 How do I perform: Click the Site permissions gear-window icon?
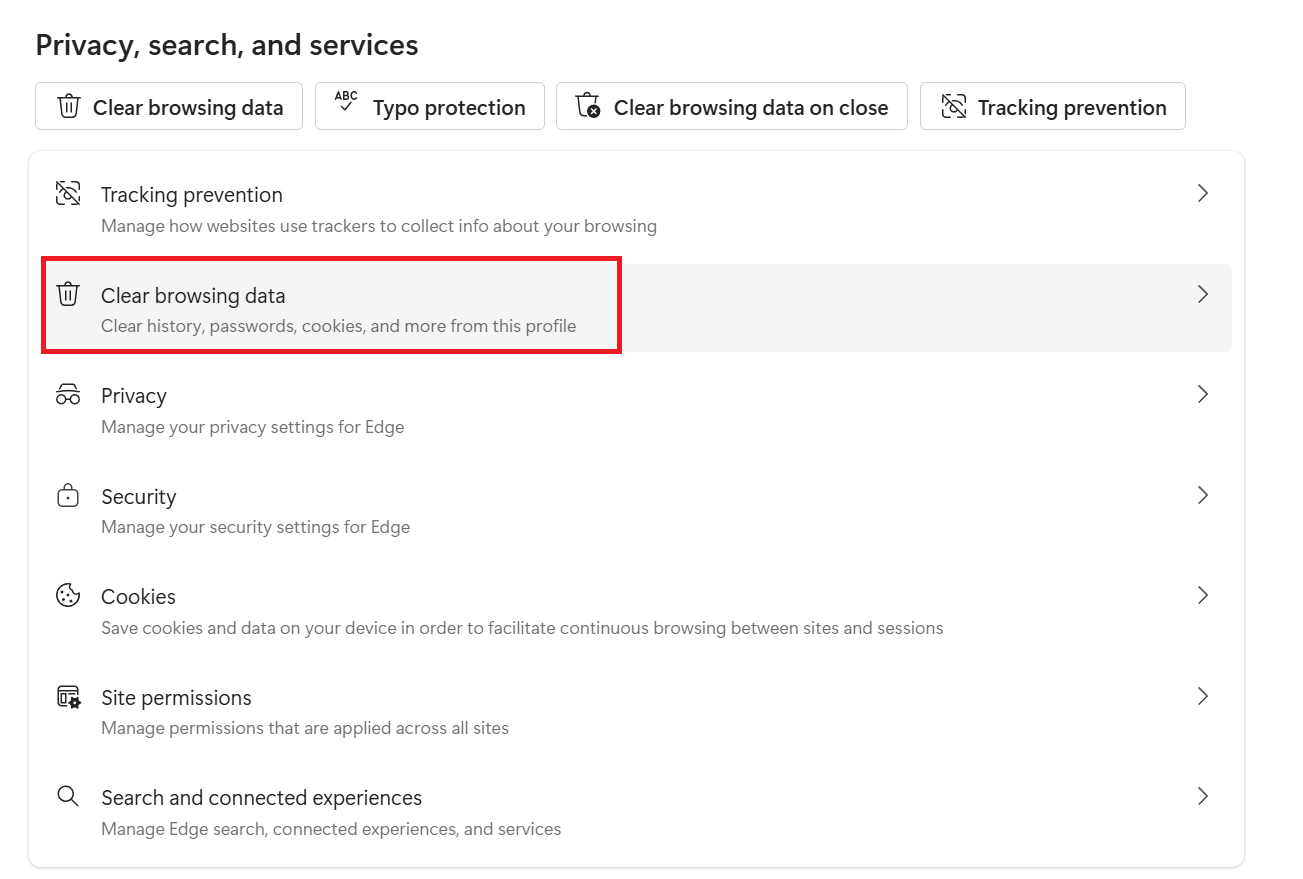pyautogui.click(x=68, y=697)
